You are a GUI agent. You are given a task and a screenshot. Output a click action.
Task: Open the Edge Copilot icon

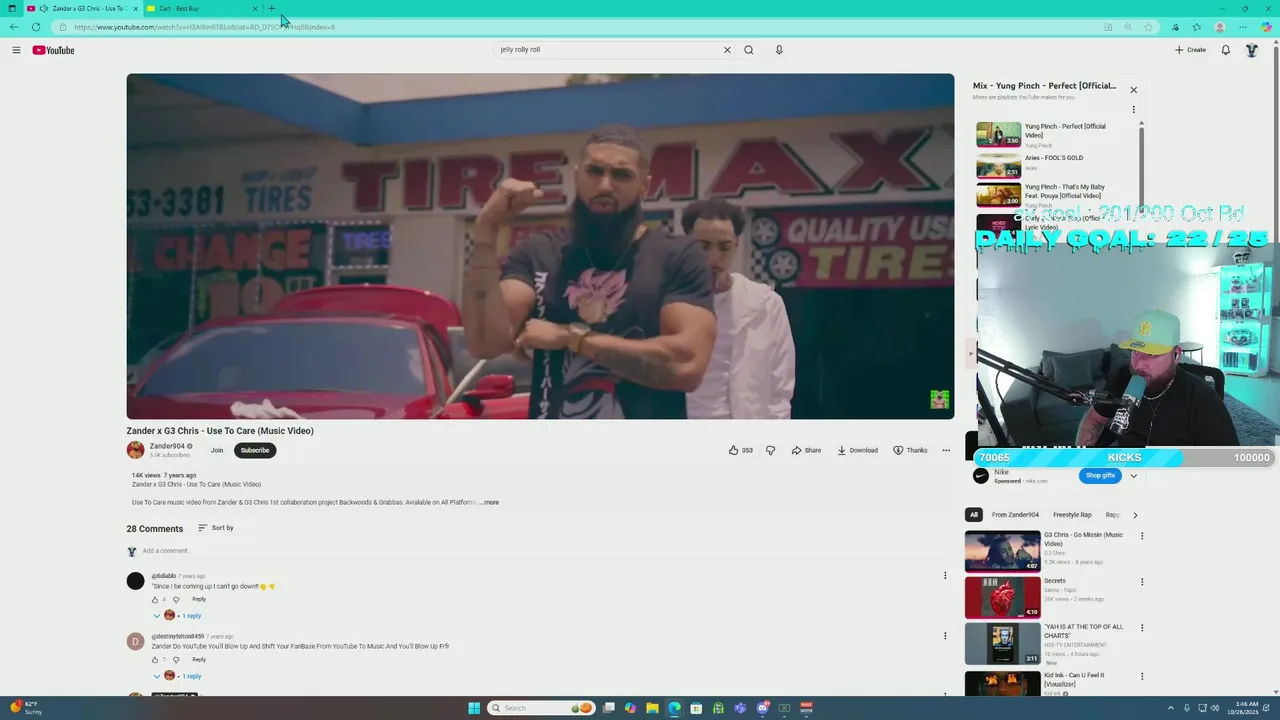(x=1266, y=27)
